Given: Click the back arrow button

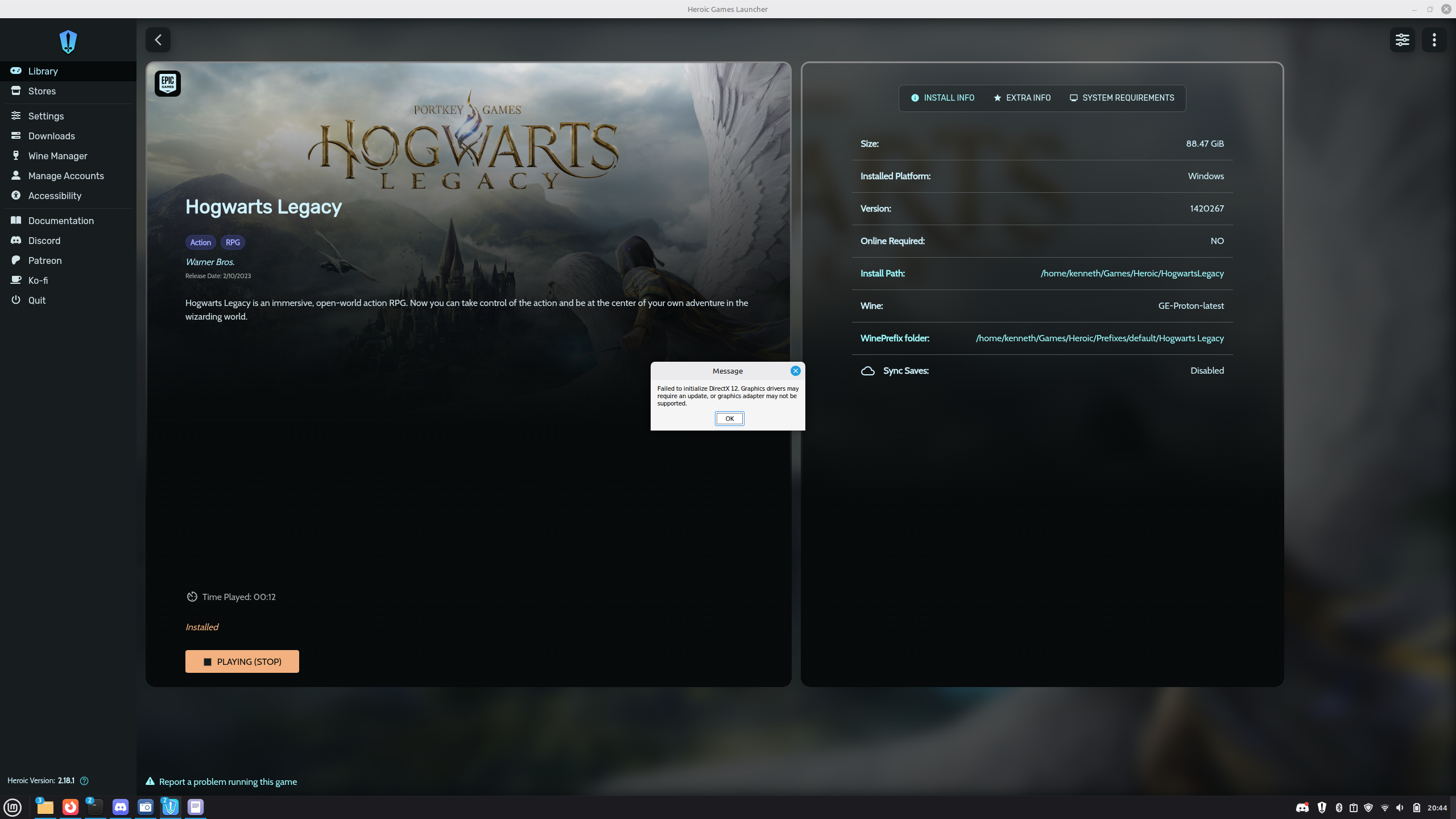Looking at the screenshot, I should (158, 40).
